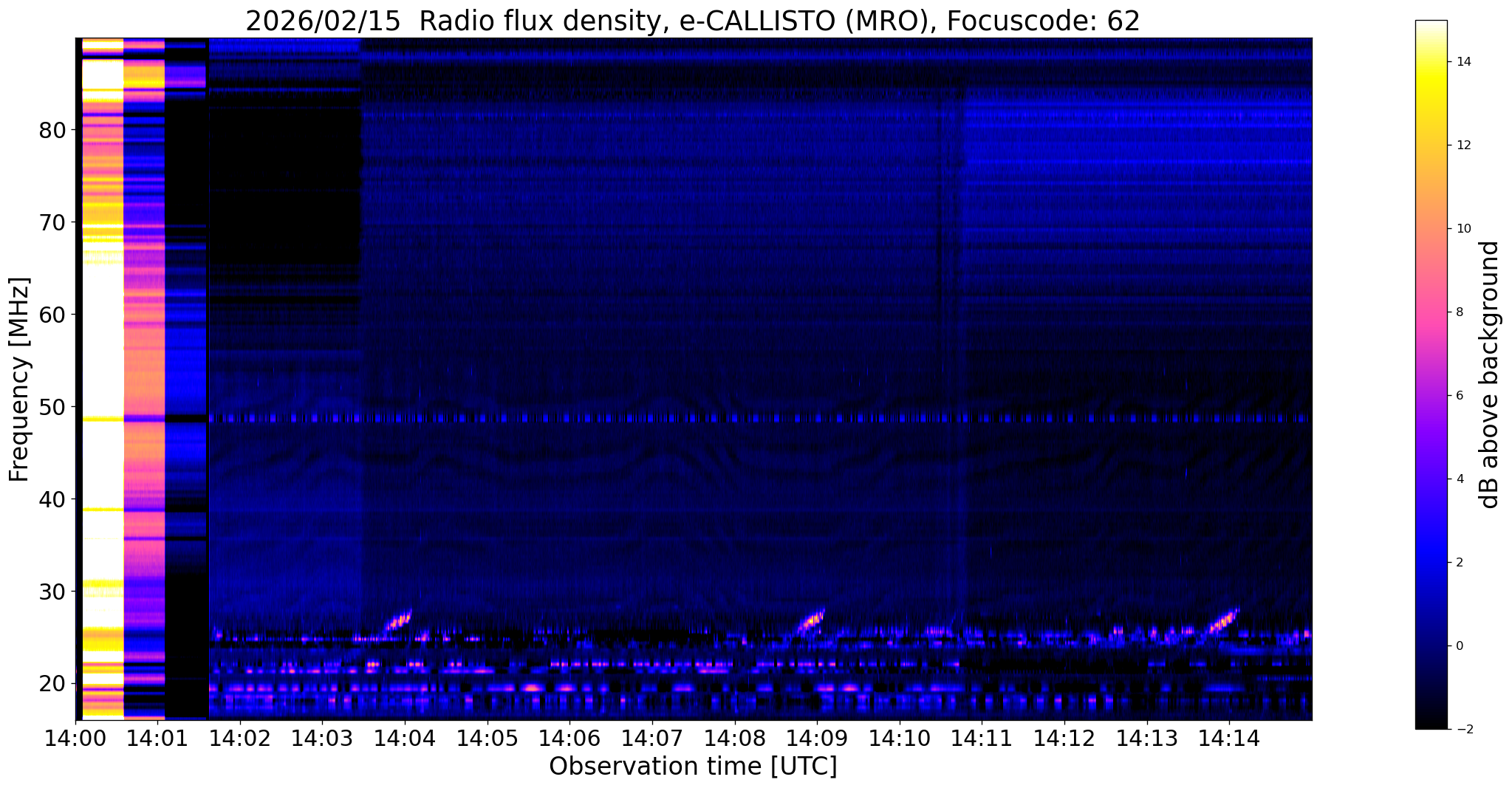1512x788 pixels.
Task: Click the 14:01 time tick label
Action: [157, 739]
